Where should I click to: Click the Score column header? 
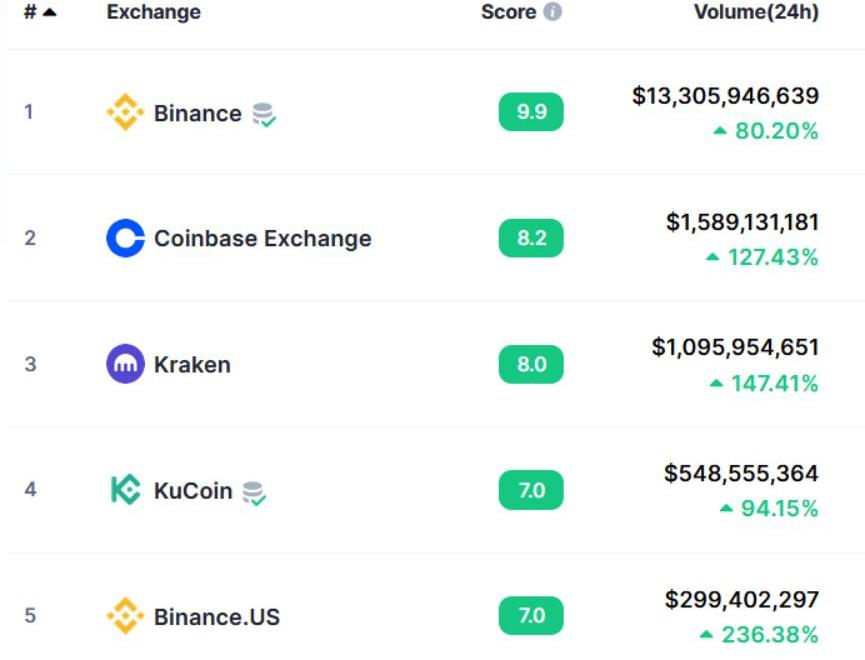click(508, 13)
